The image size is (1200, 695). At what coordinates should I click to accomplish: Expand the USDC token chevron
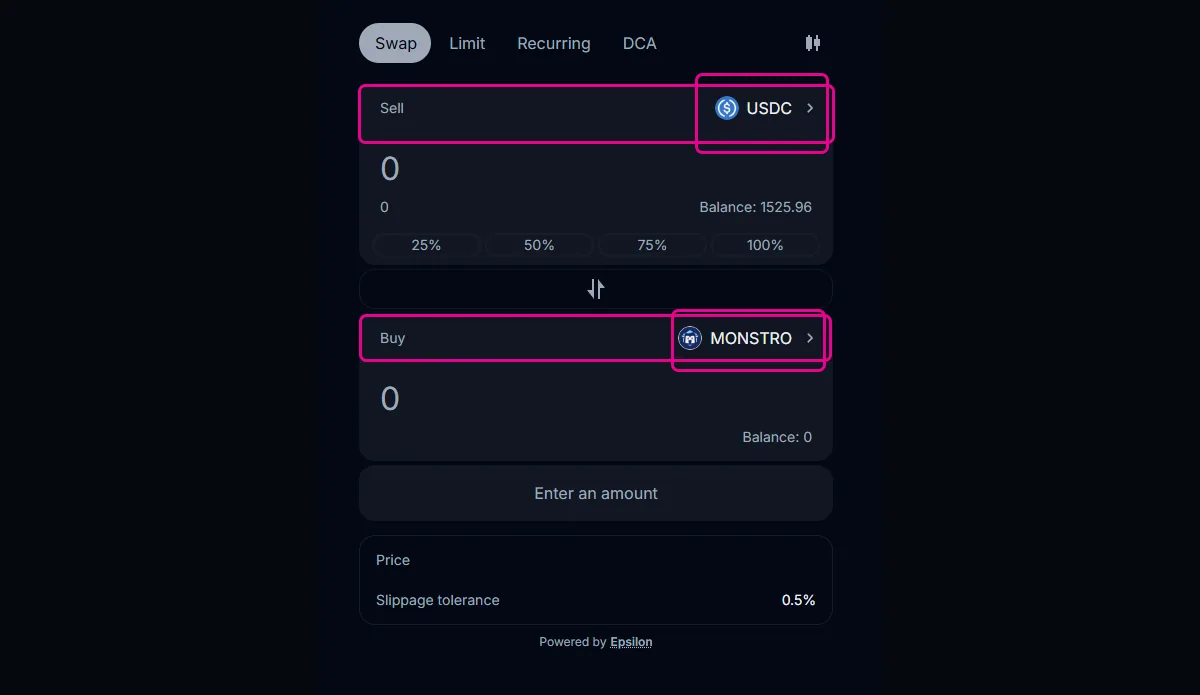coord(810,108)
